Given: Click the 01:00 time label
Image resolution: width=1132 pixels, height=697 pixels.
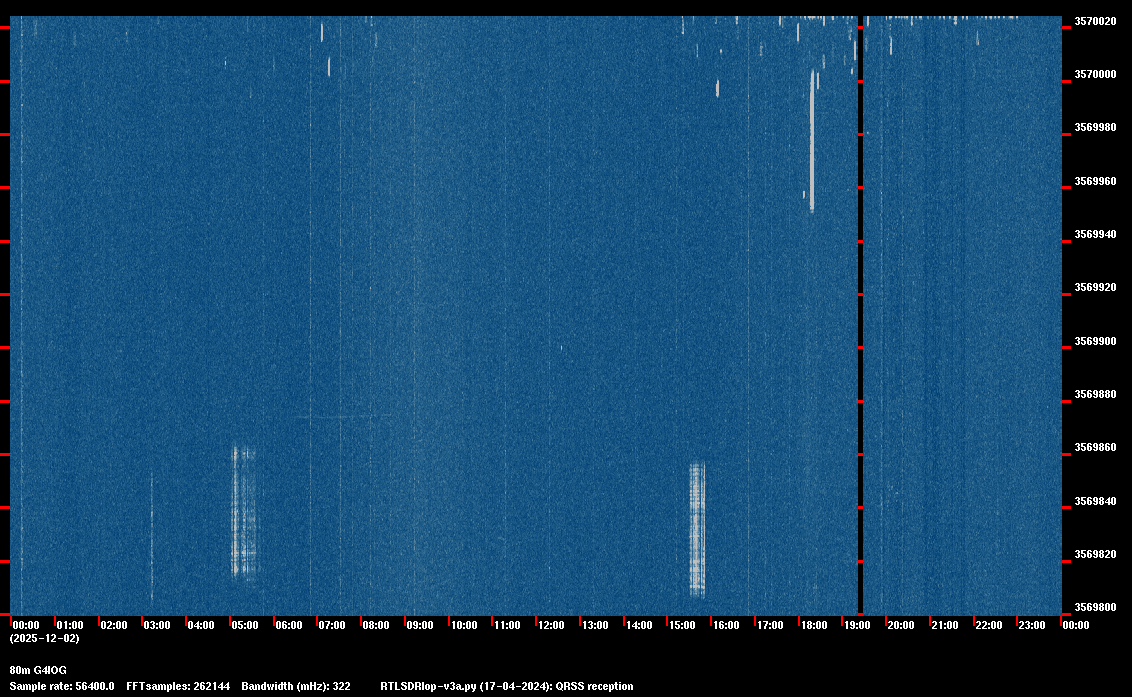Looking at the screenshot, I should tap(70, 625).
